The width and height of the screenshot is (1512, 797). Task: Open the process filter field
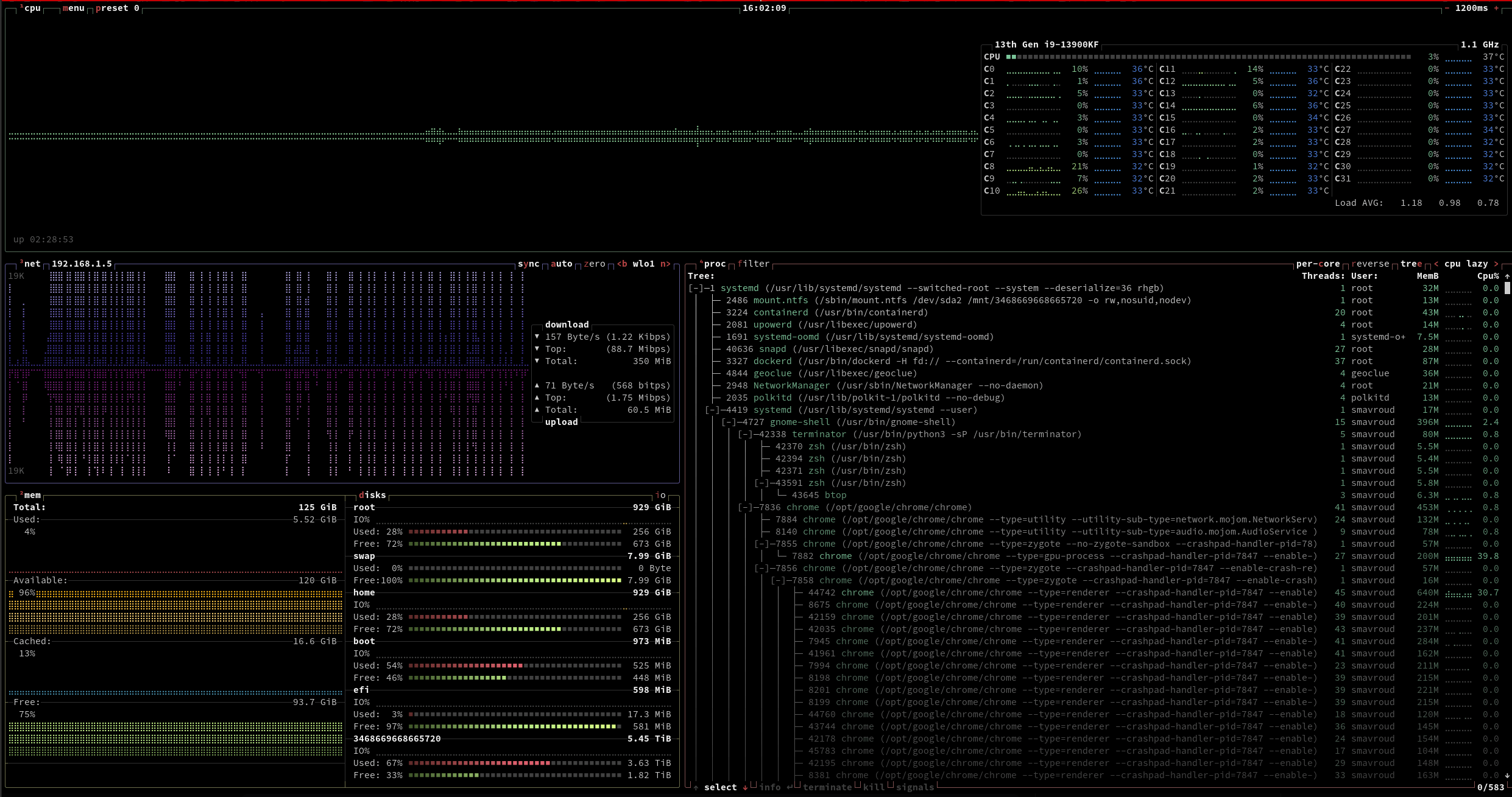(754, 264)
